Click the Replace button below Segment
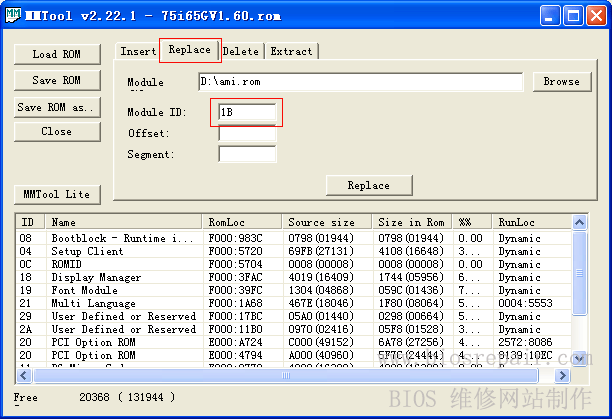This screenshot has height=419, width=612. pos(369,185)
